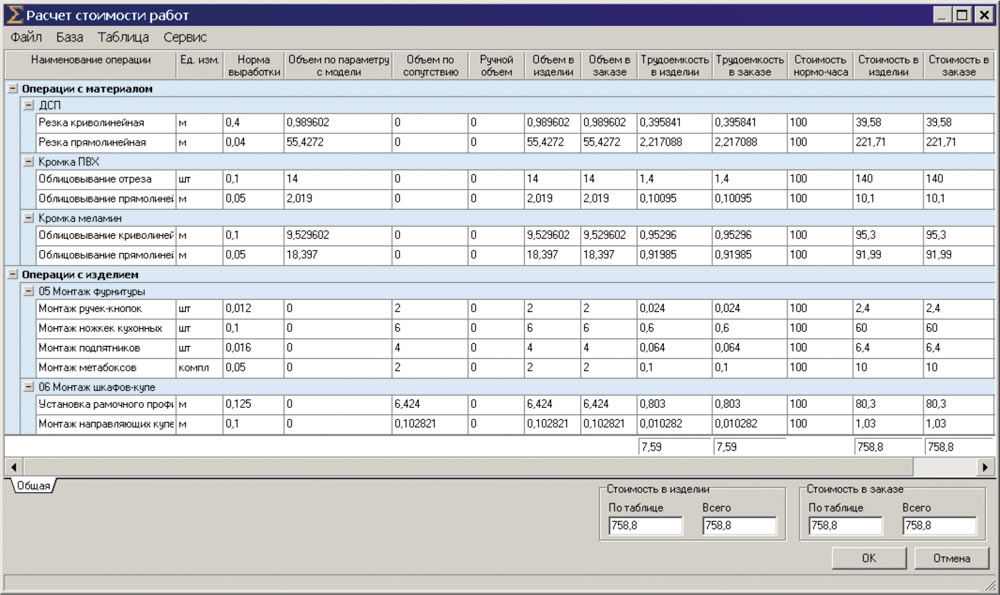Switch to the Общая tab
This screenshot has width=1000, height=595.
pyautogui.click(x=33, y=486)
